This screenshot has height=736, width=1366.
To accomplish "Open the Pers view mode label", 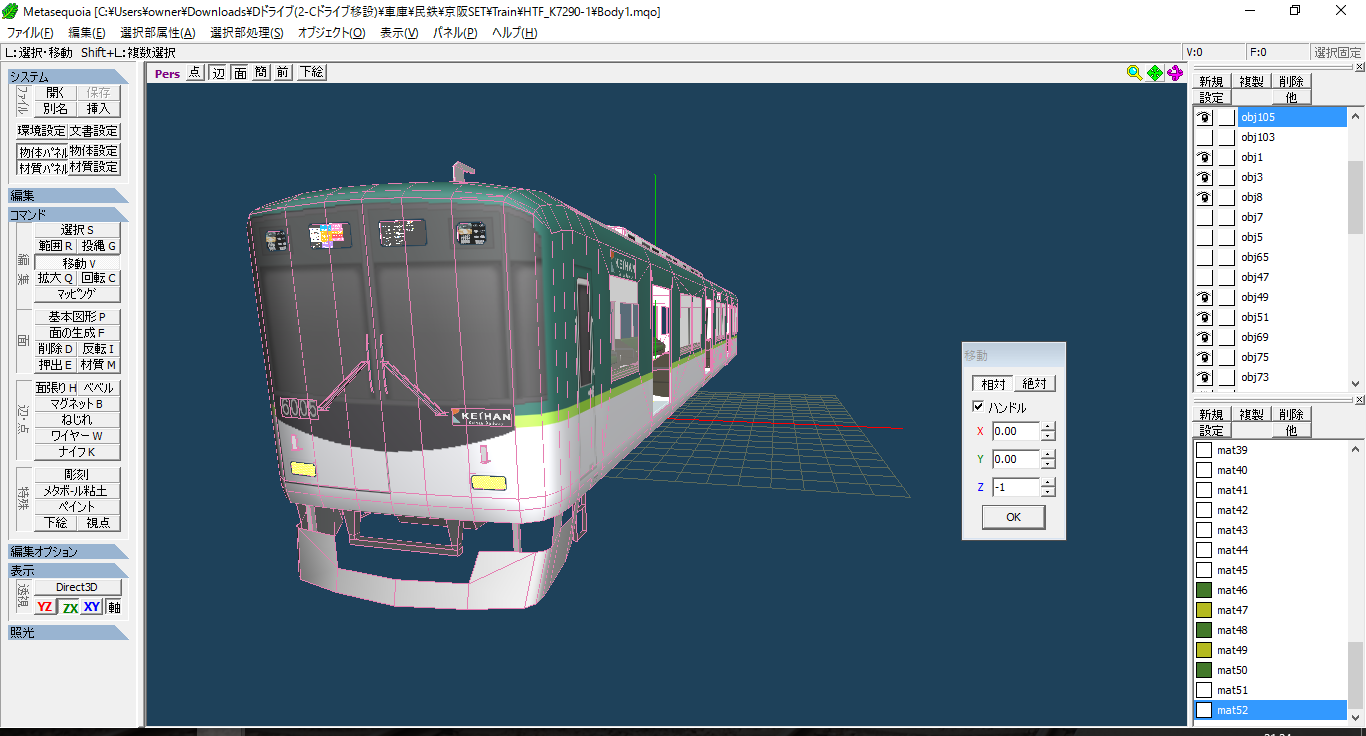I will [x=167, y=72].
